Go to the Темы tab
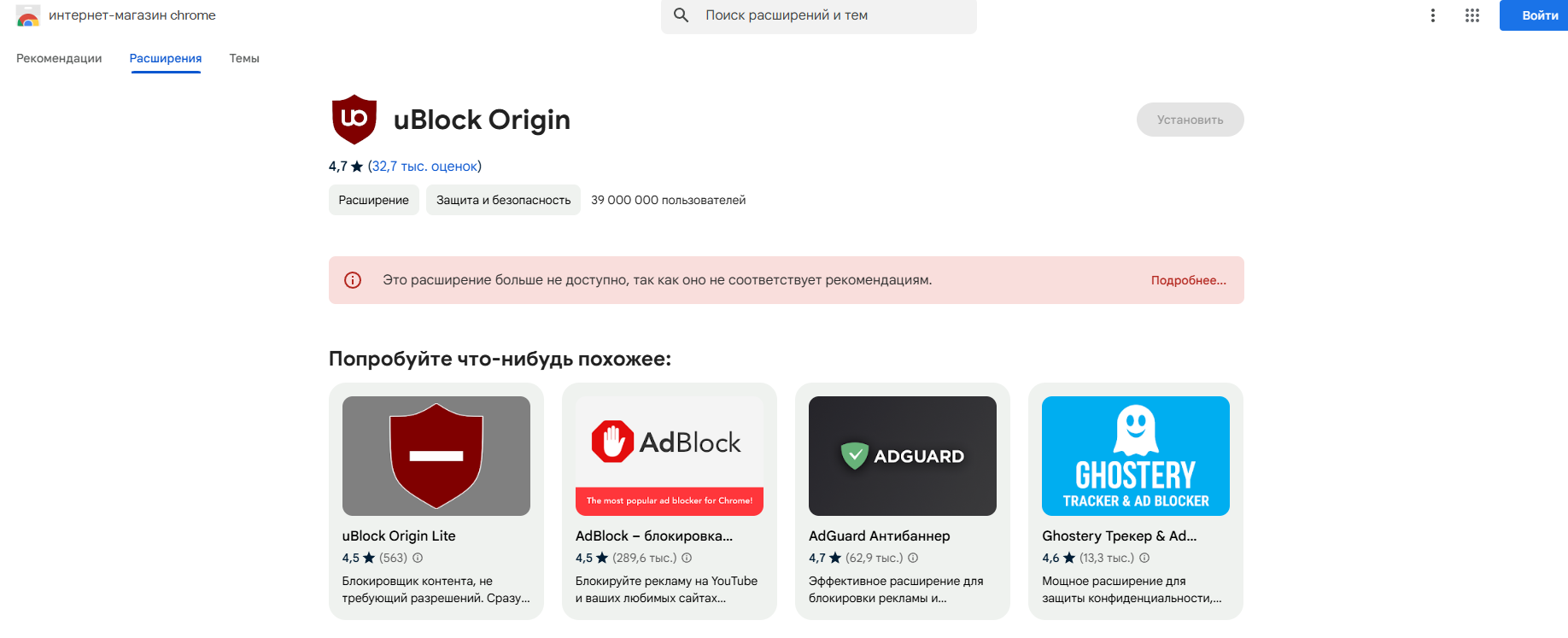 [x=244, y=58]
